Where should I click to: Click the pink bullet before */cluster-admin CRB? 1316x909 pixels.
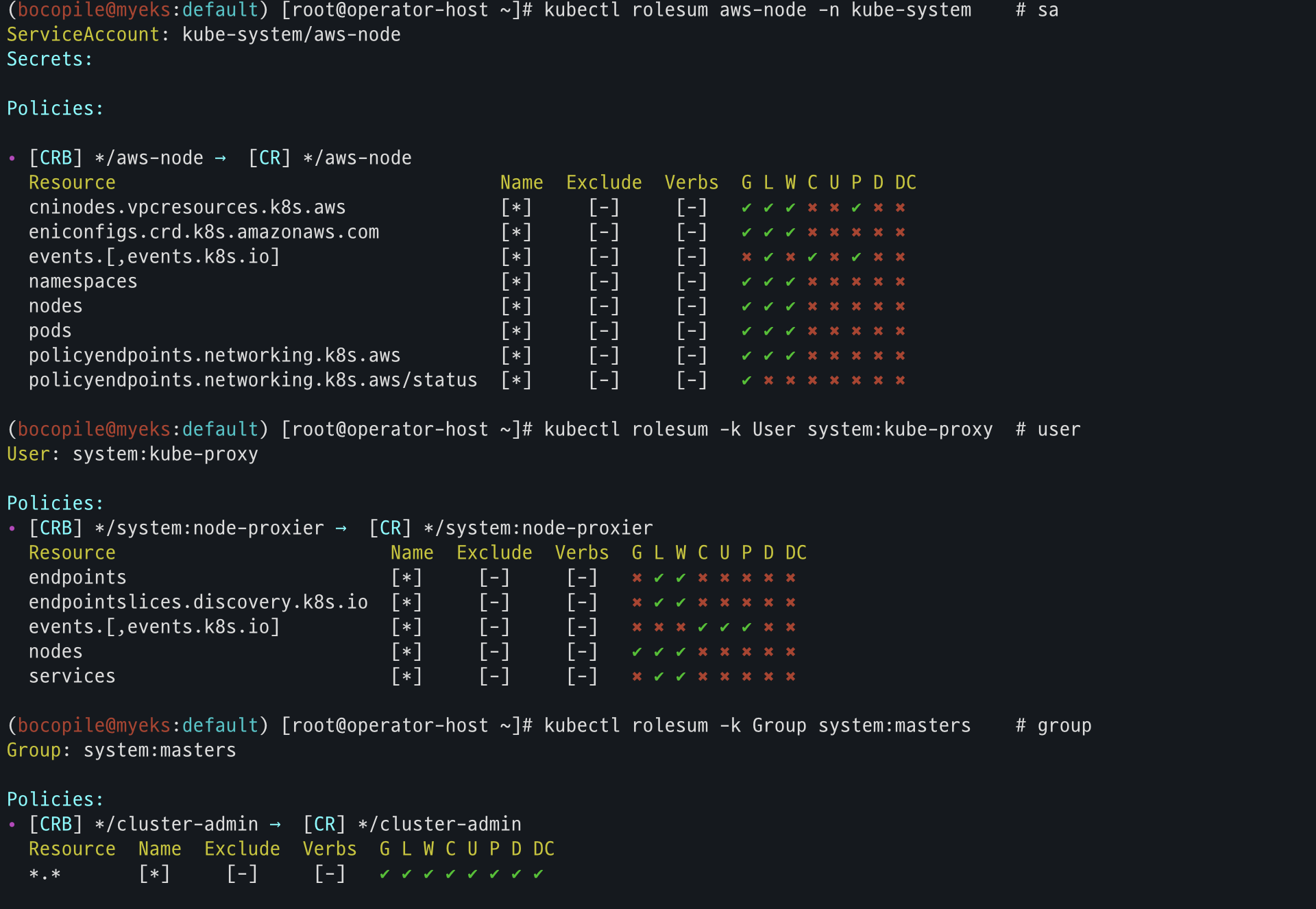pyautogui.click(x=12, y=825)
